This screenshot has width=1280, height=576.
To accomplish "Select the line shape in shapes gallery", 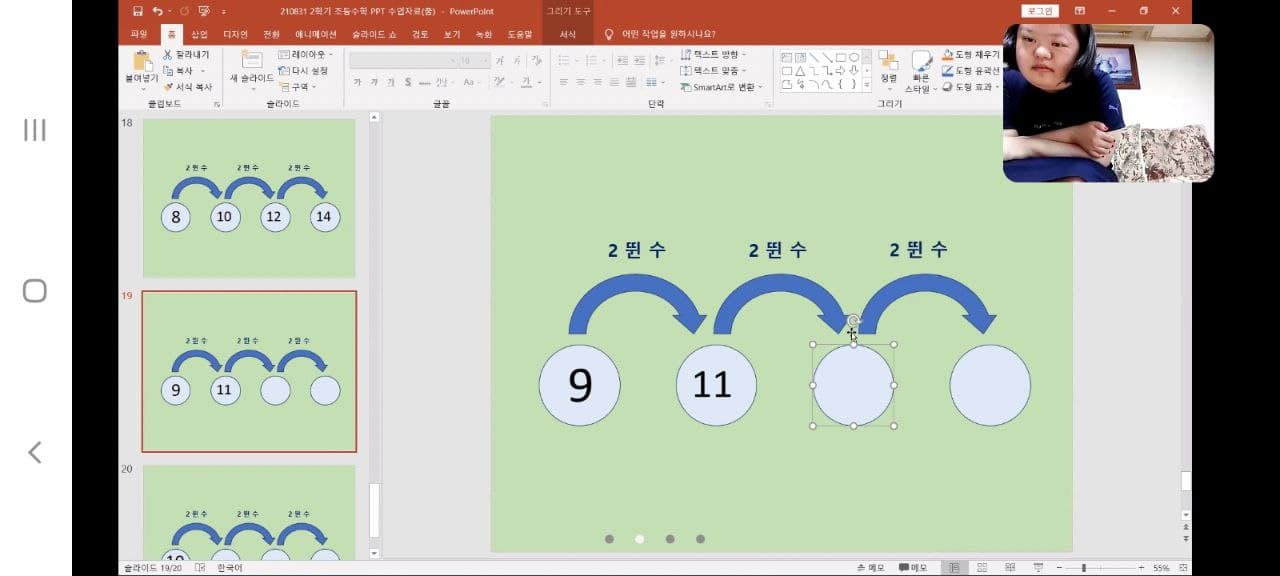I will 813,57.
